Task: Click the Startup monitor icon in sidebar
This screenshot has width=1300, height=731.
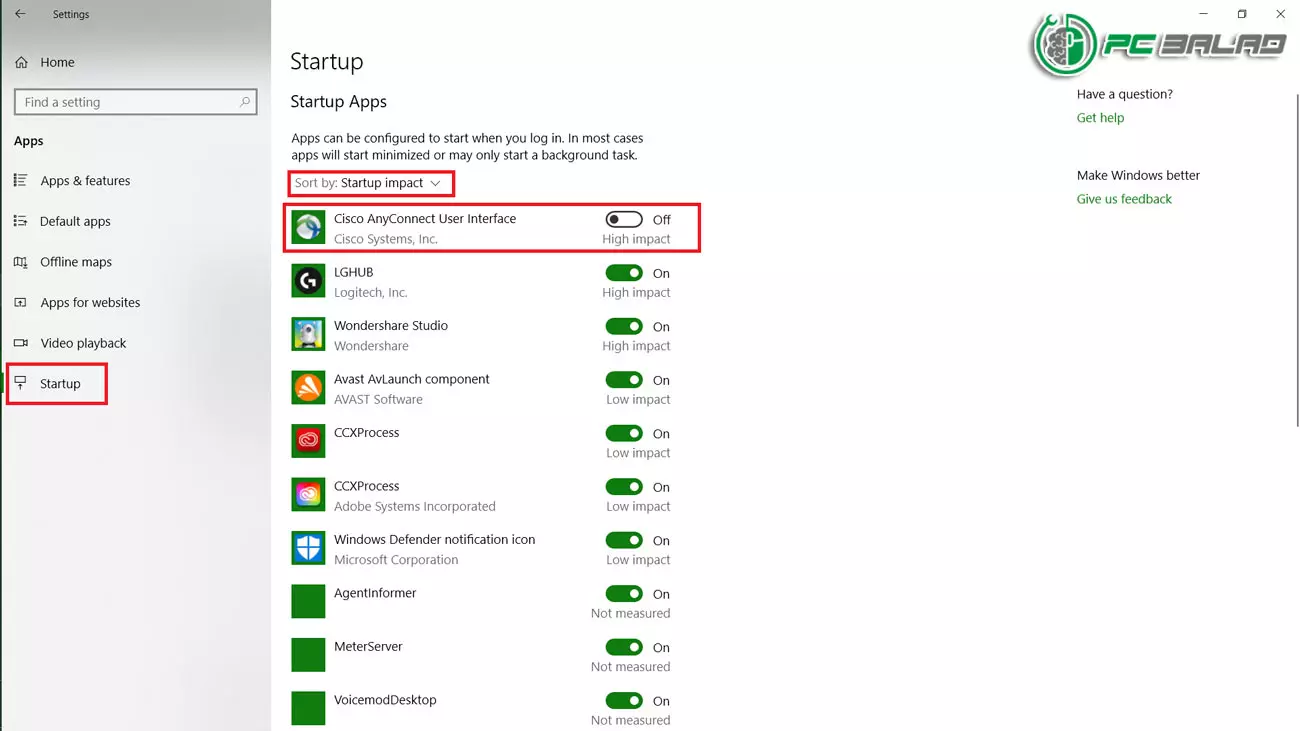Action: (x=20, y=383)
